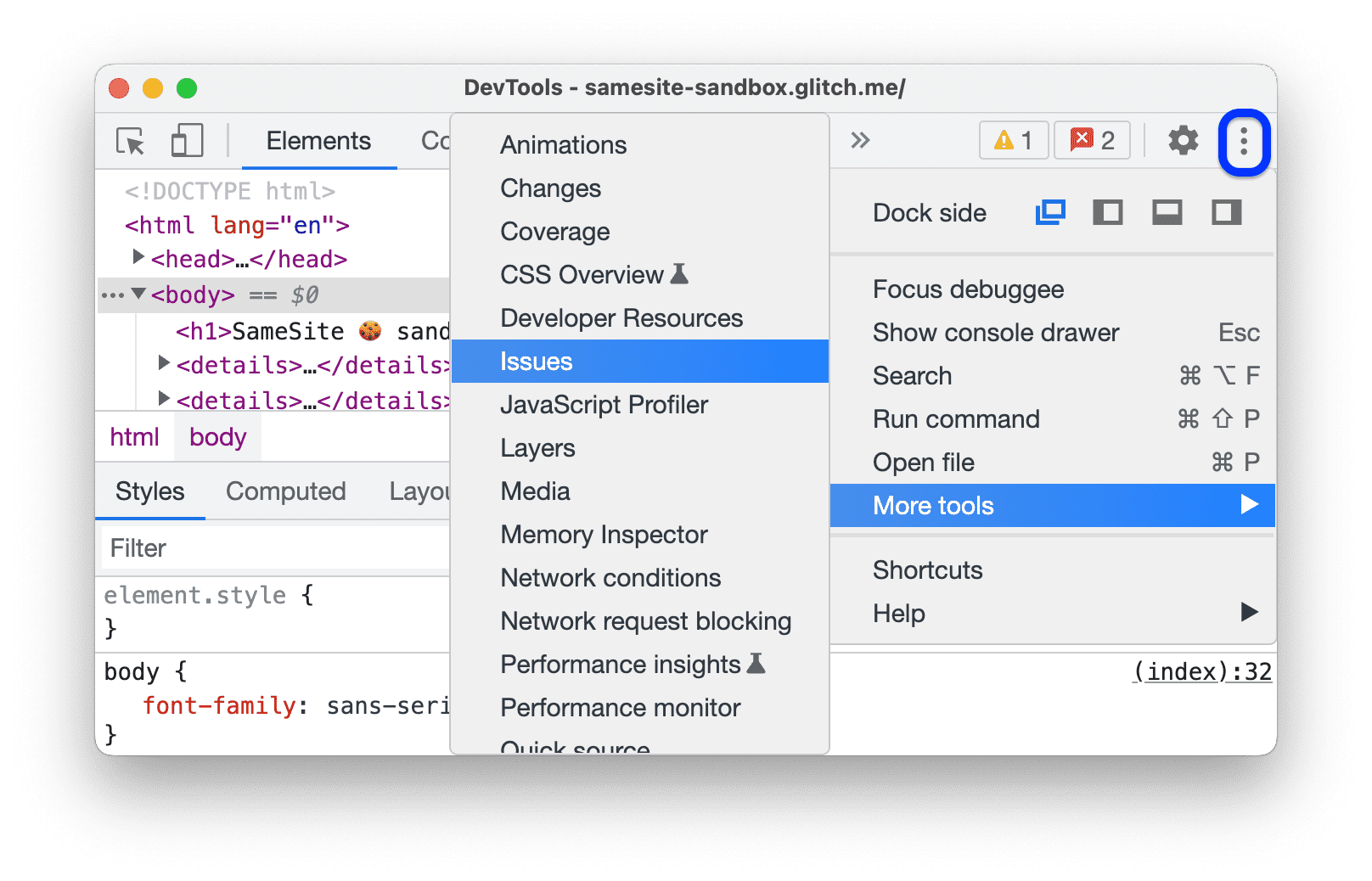Viewport: 1372px width, 881px height.
Task: View the 1 warning
Action: (x=1013, y=140)
